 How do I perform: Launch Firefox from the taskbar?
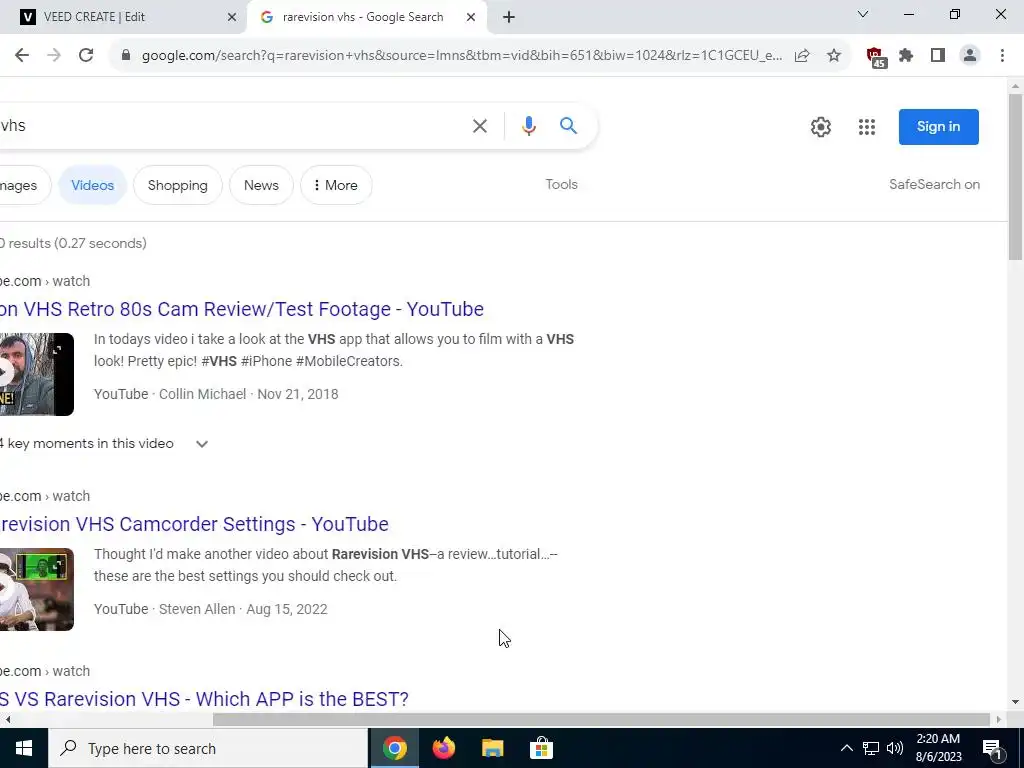pos(443,748)
